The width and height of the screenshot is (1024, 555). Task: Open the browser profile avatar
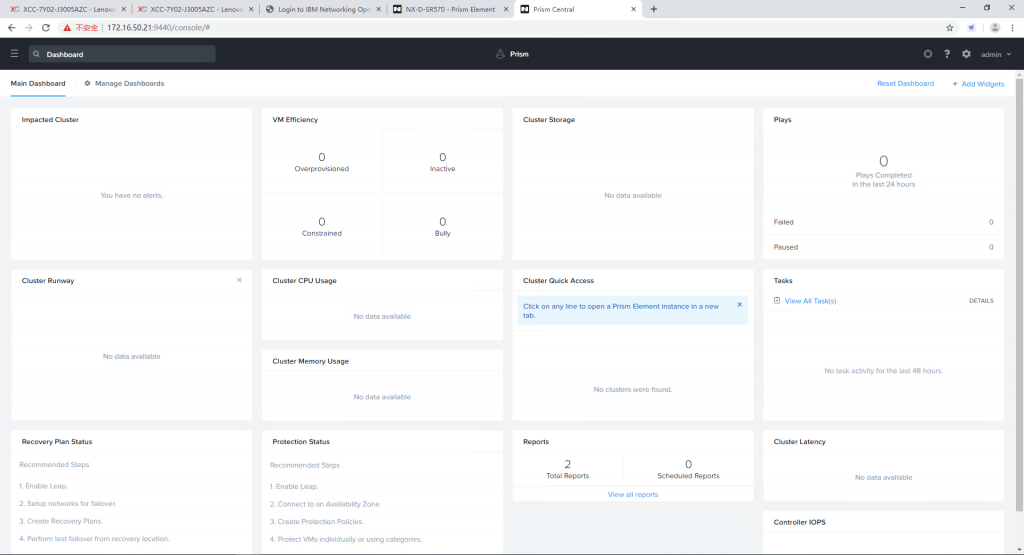pos(995,27)
